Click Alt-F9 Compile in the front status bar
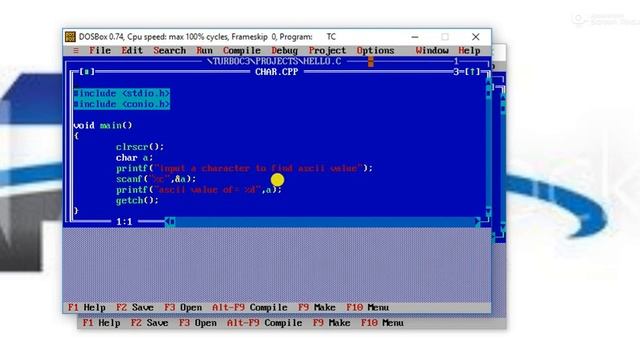Viewport: 640px width, 360px height. click(250, 307)
